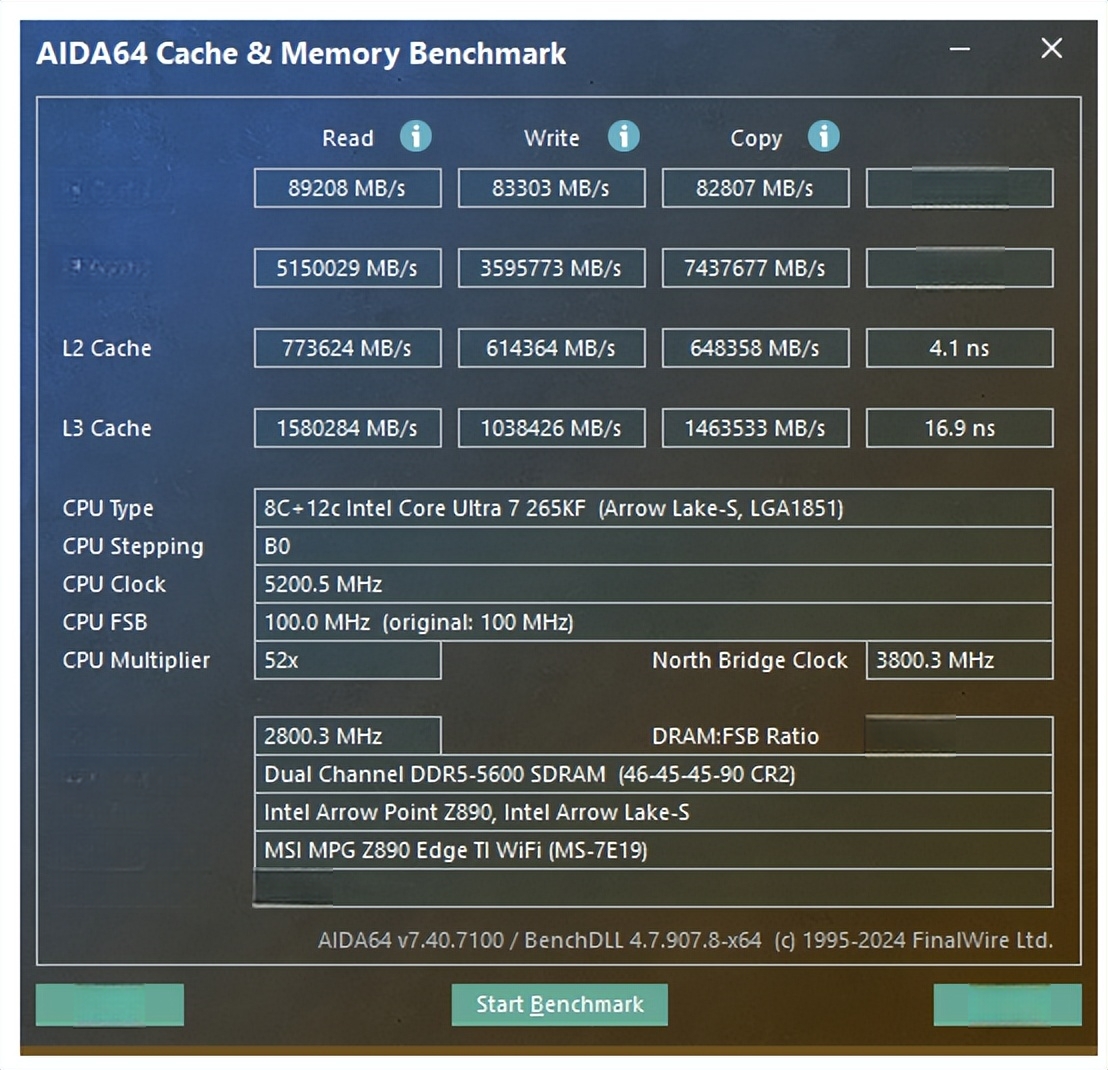Screen dimensions: 1108x1070
Task: Click the DRAM:FSB Ratio label
Action: tap(735, 736)
